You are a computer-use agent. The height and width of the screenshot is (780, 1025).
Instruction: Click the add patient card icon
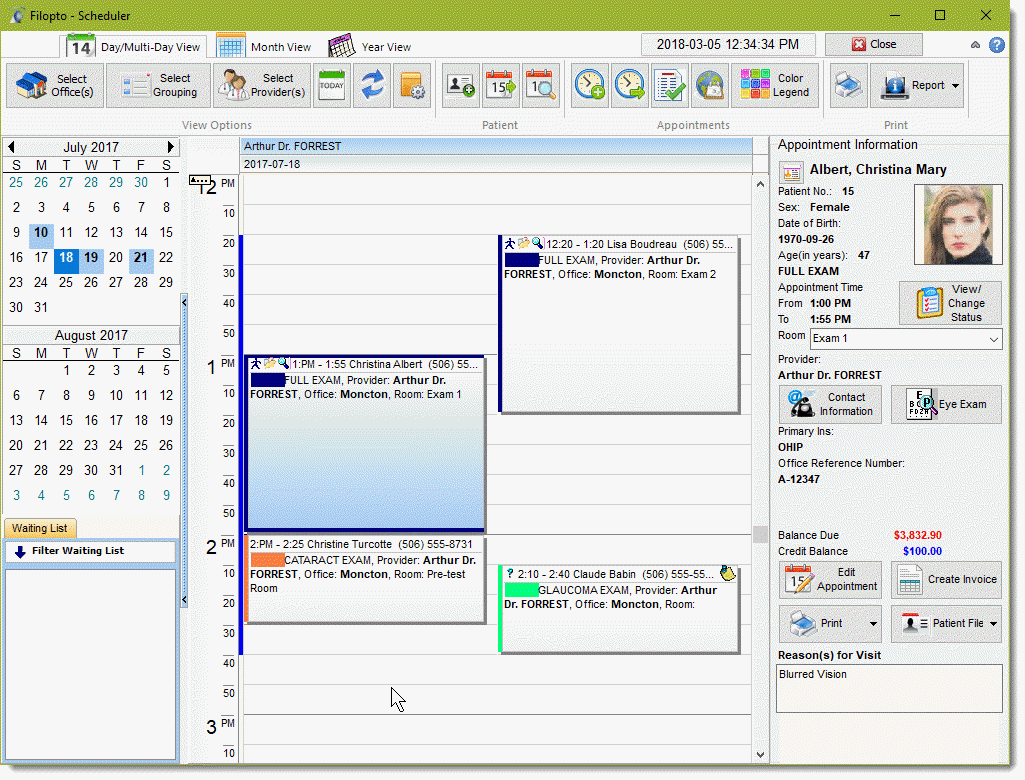pos(461,86)
